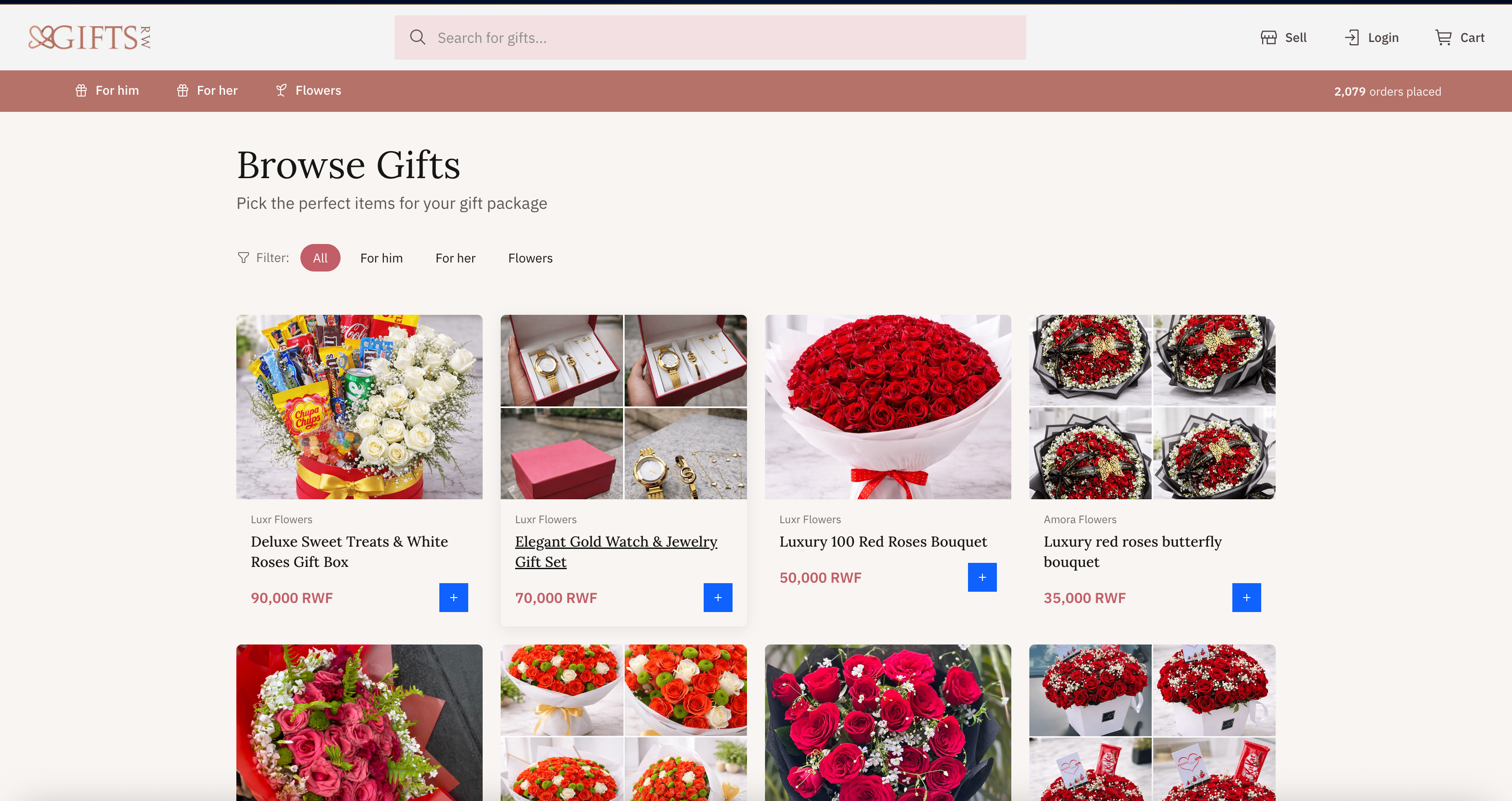Click inside the Search for gifts field

tap(645, 37)
